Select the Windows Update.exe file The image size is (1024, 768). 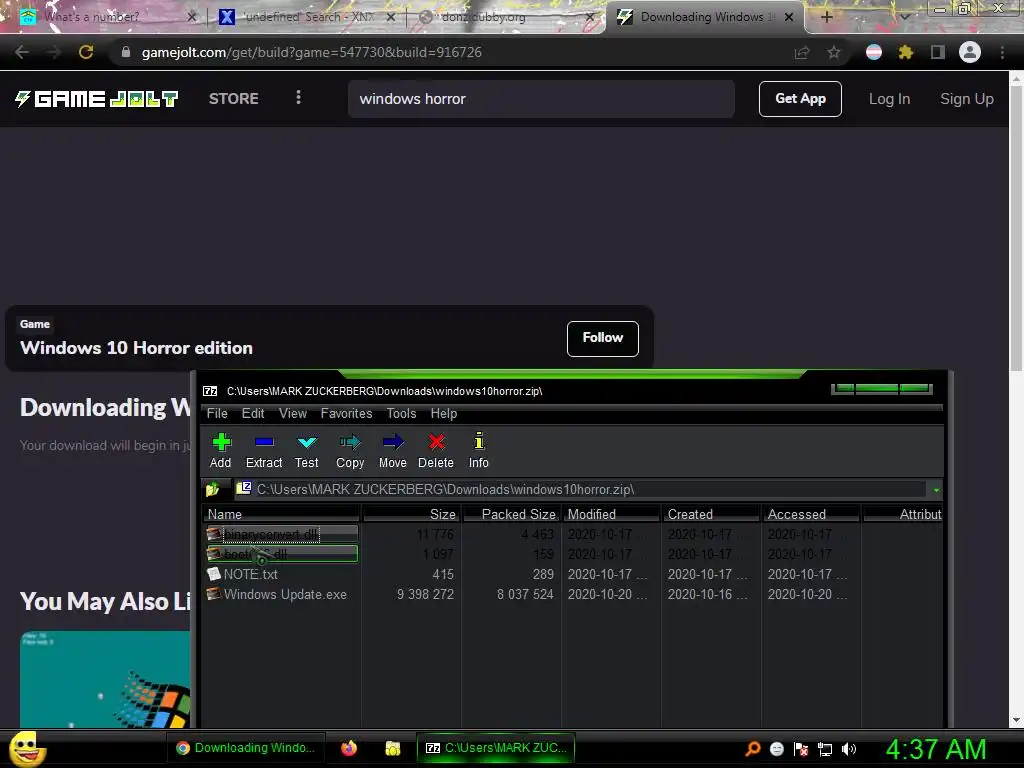tap(285, 594)
